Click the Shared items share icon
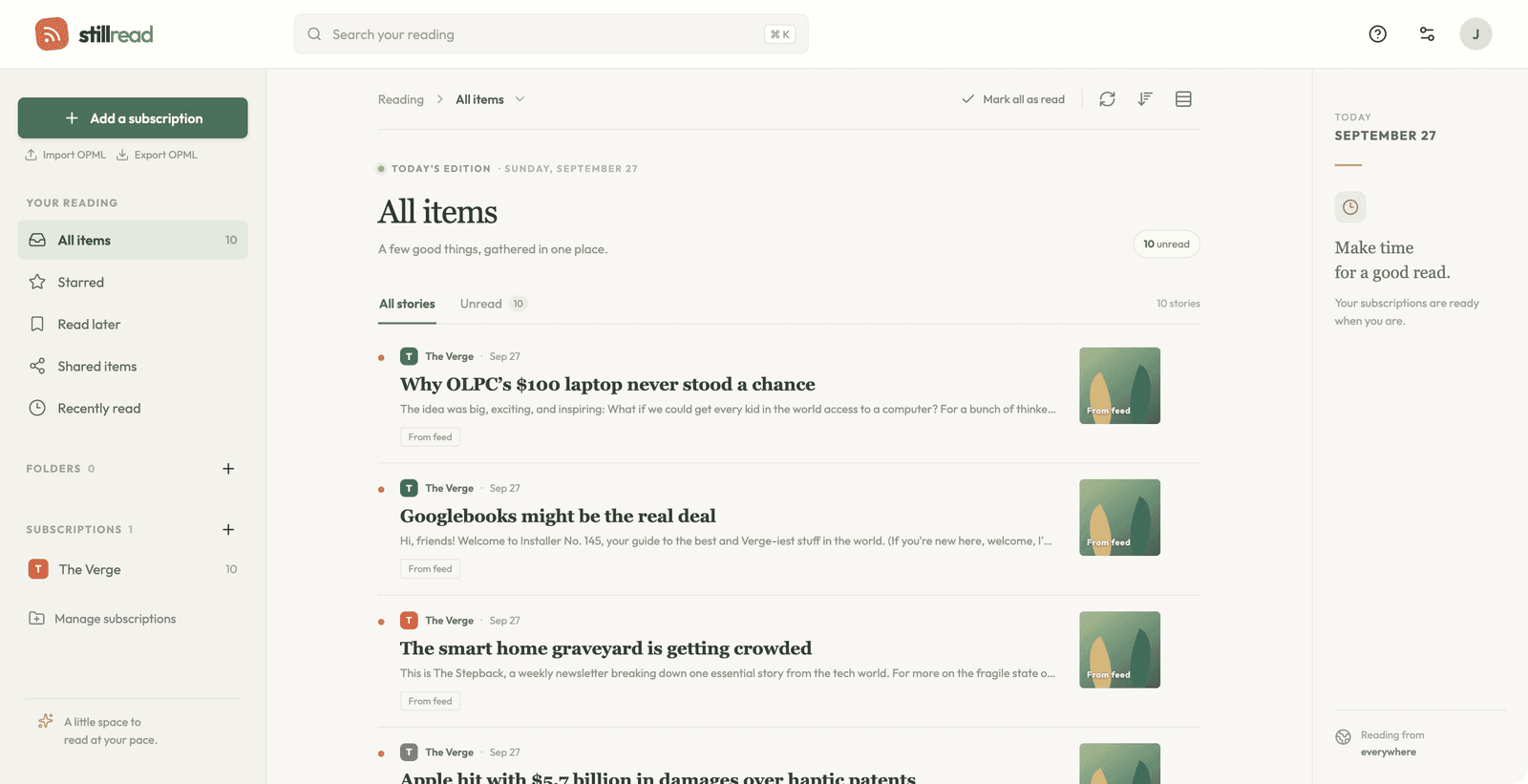The image size is (1528, 784). (37, 366)
